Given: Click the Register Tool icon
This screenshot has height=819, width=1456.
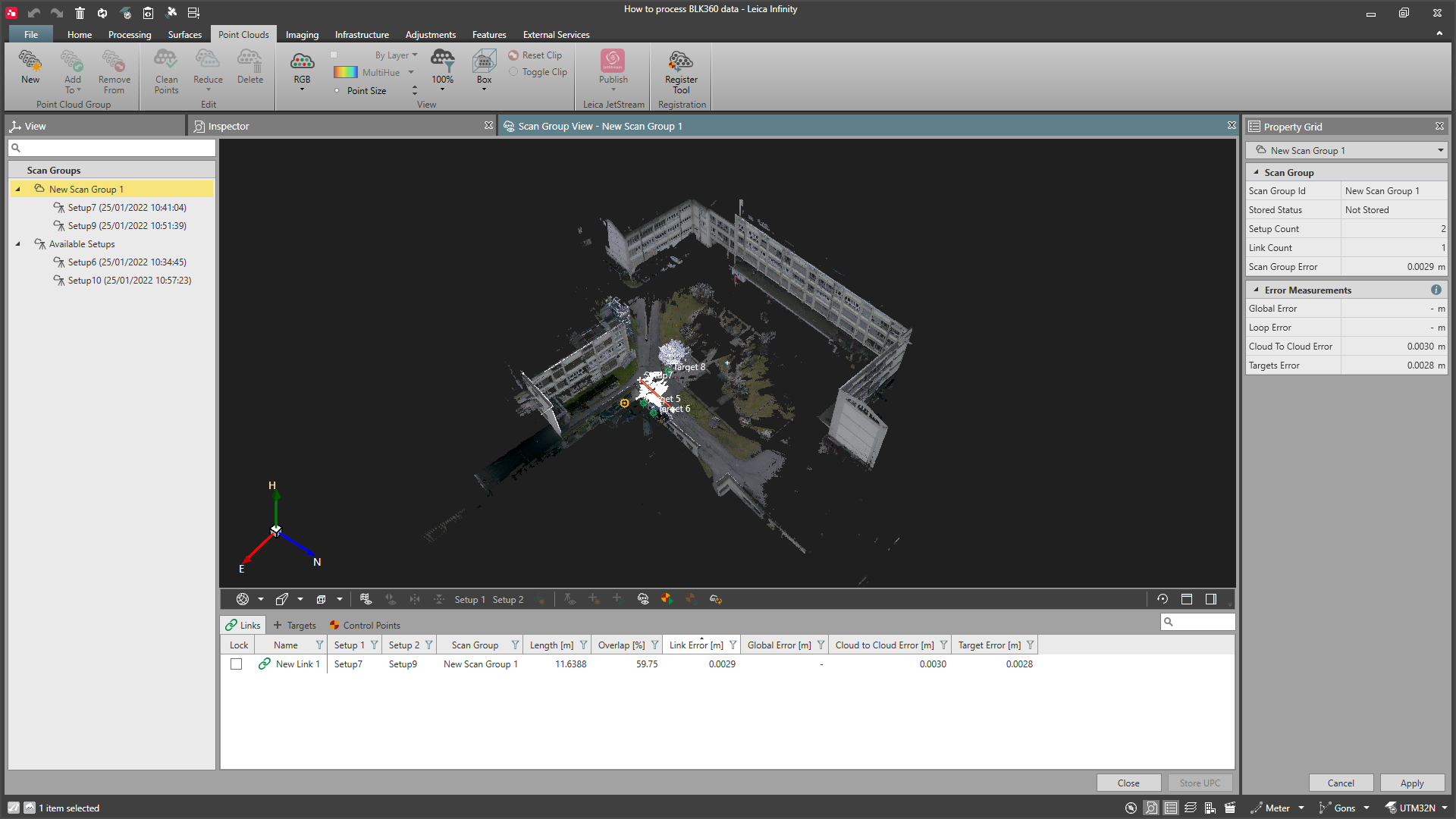Looking at the screenshot, I should tap(680, 61).
